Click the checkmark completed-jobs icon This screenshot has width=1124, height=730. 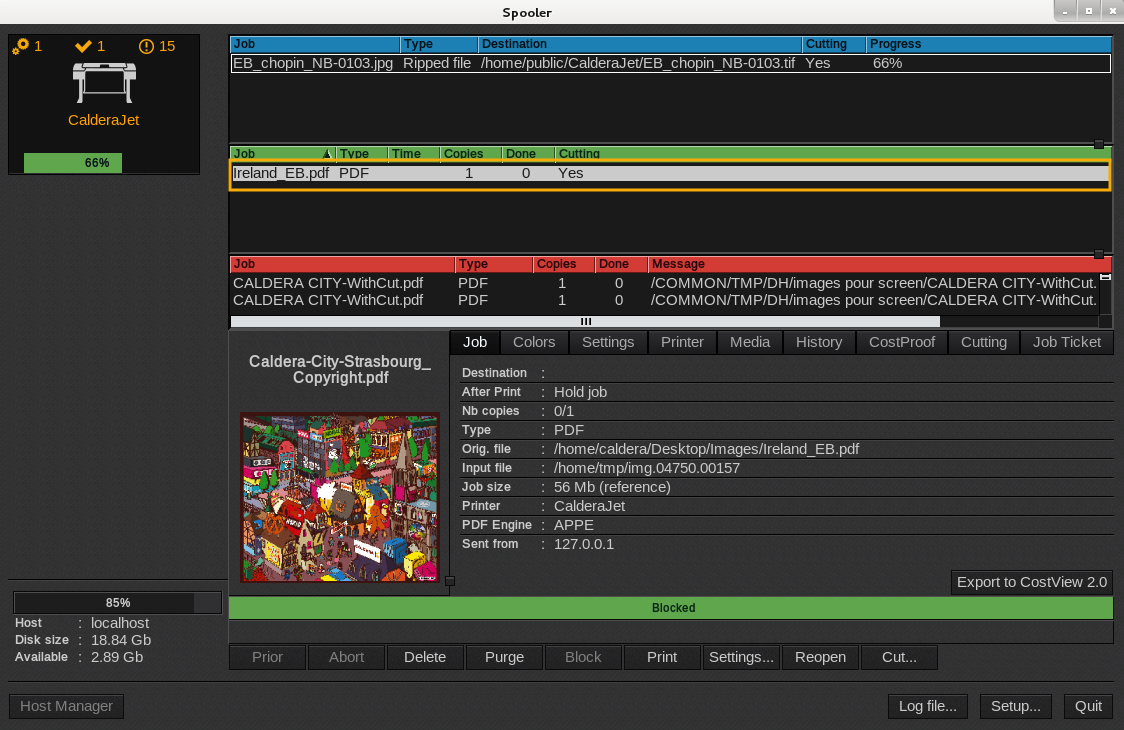pyautogui.click(x=85, y=46)
